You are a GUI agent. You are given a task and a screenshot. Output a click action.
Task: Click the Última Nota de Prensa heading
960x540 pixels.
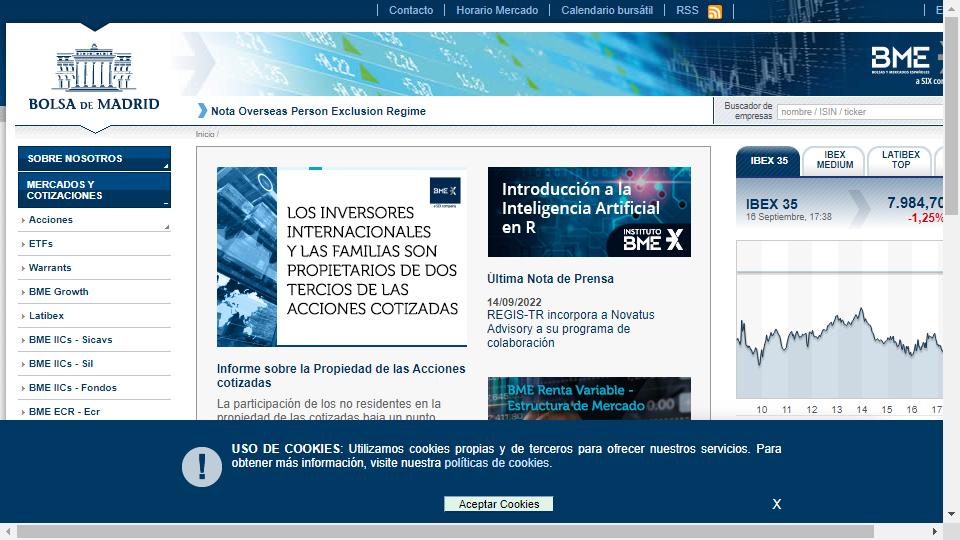point(550,279)
